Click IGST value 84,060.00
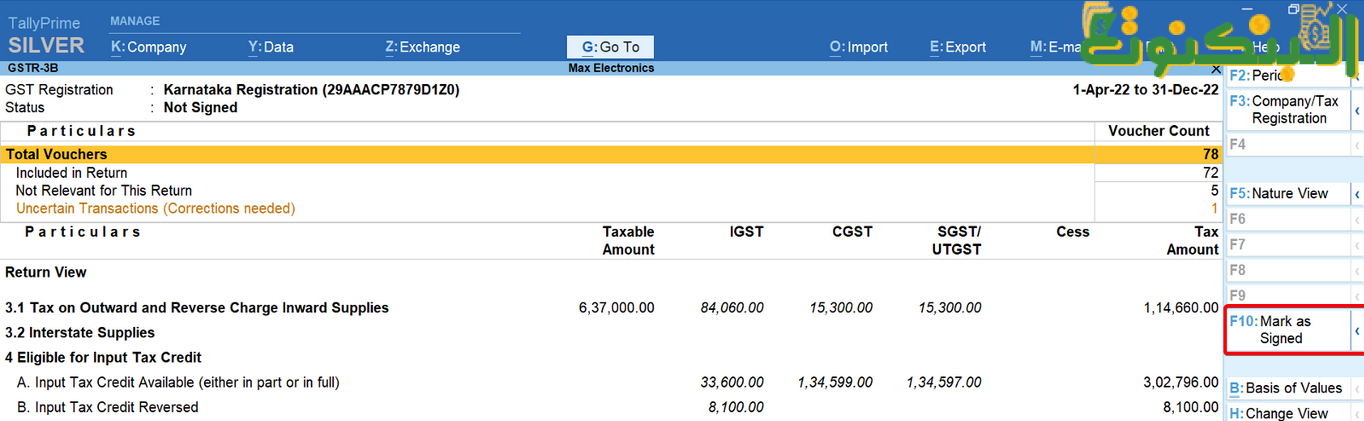The height and width of the screenshot is (421, 1364). [x=731, y=308]
